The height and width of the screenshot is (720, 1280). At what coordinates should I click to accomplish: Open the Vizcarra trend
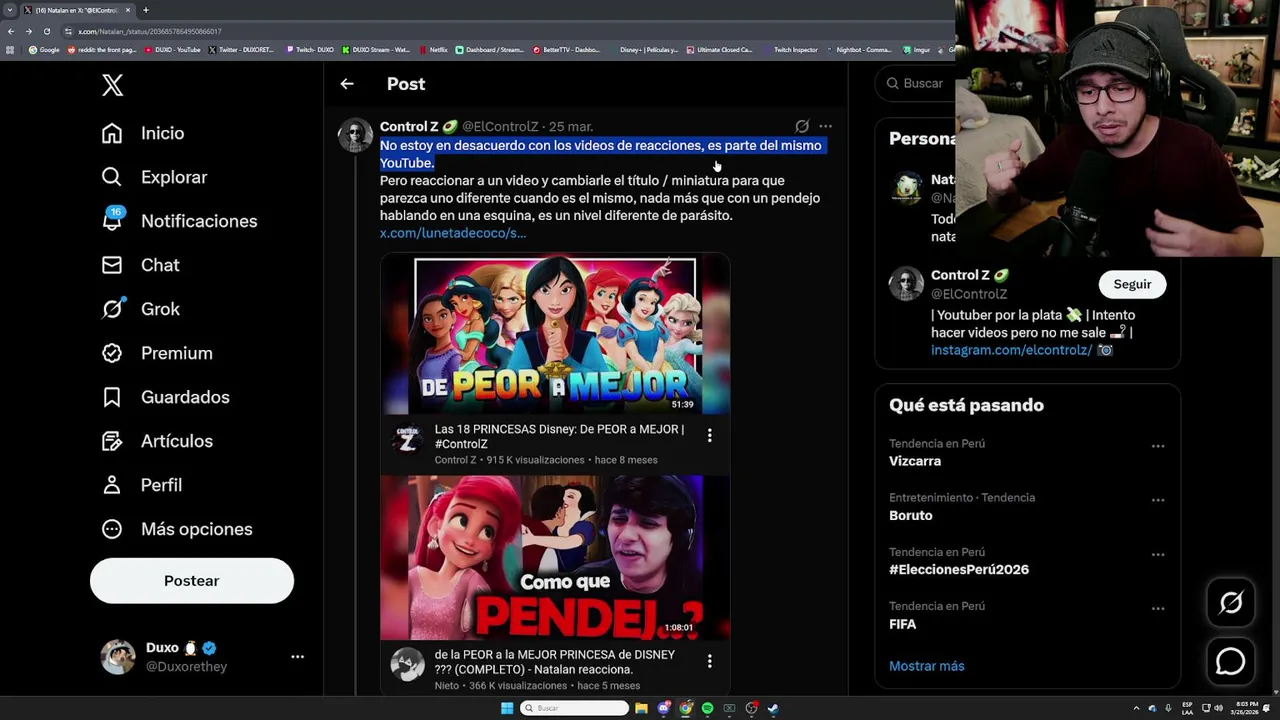[915, 461]
